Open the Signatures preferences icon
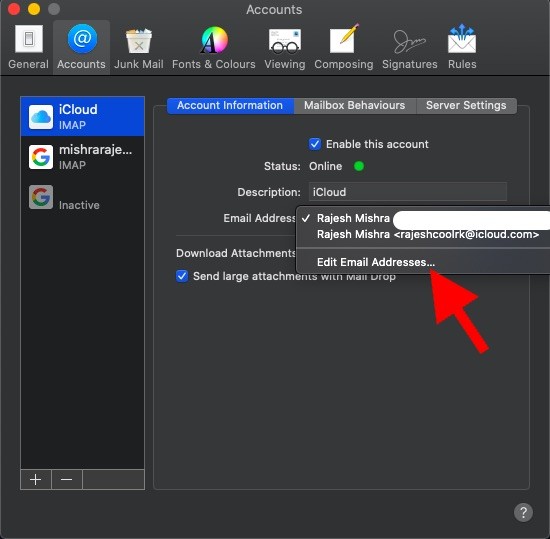This screenshot has height=539, width=550. click(x=409, y=47)
